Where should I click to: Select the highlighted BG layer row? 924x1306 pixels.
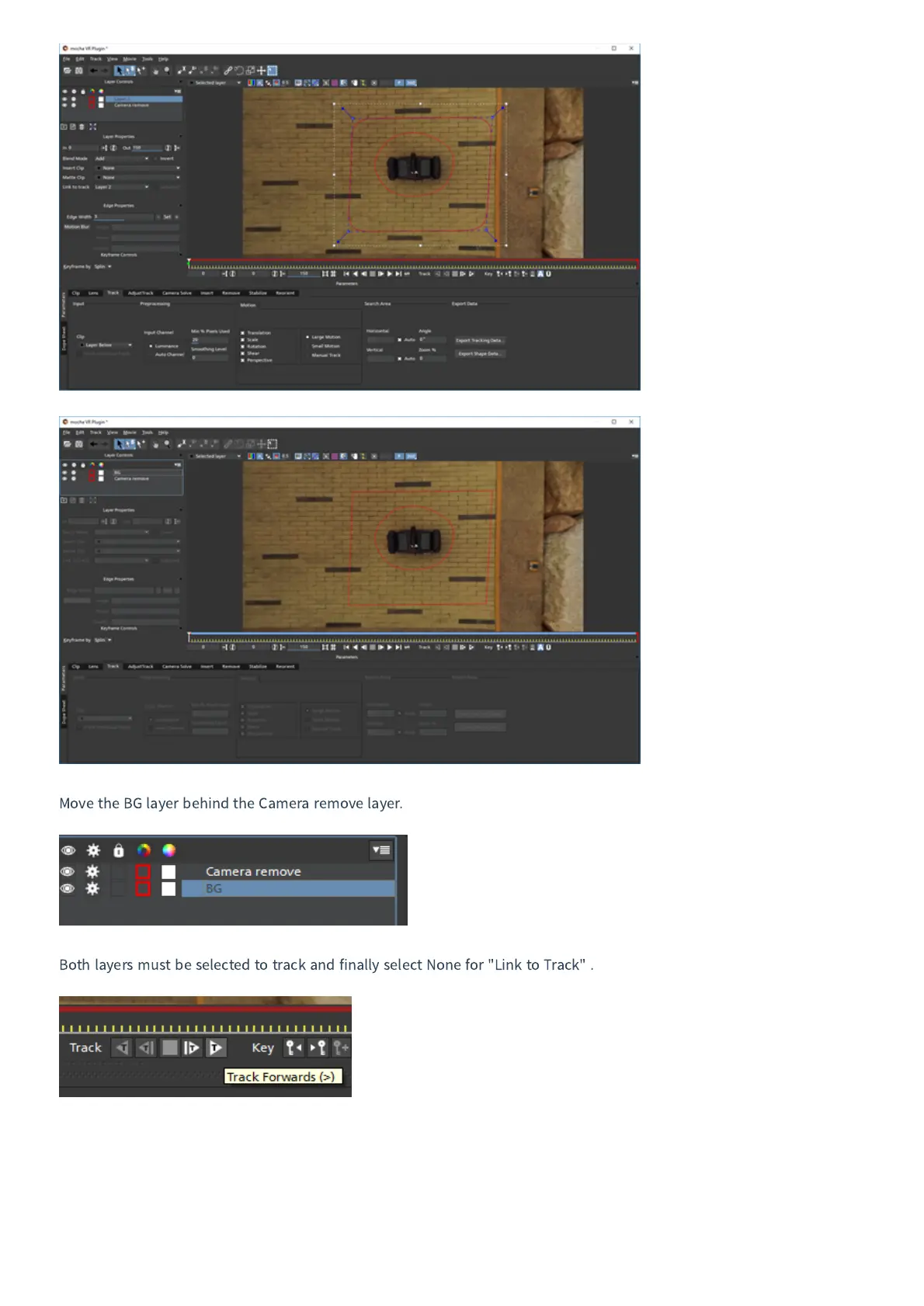(x=288, y=888)
